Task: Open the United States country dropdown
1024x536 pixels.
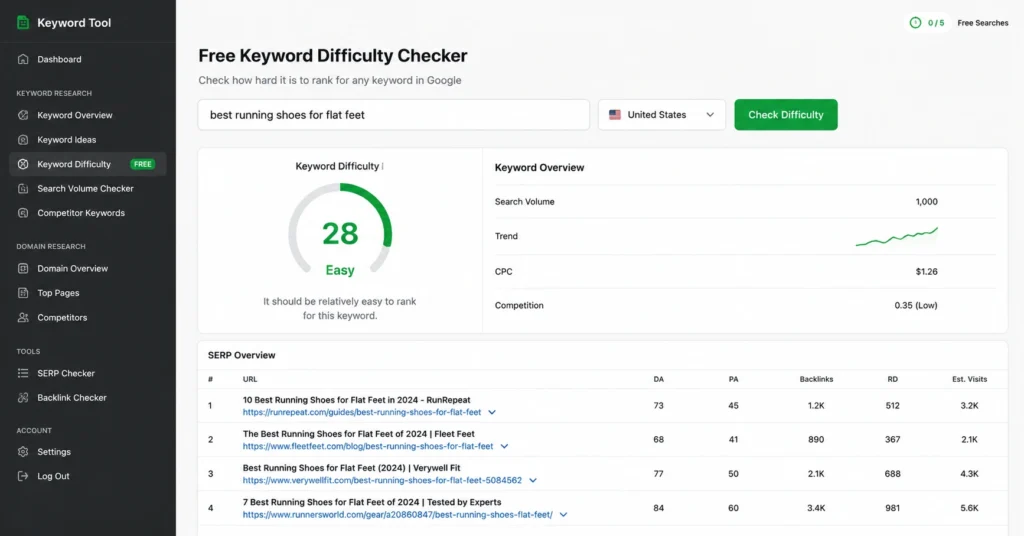Action: tap(662, 115)
